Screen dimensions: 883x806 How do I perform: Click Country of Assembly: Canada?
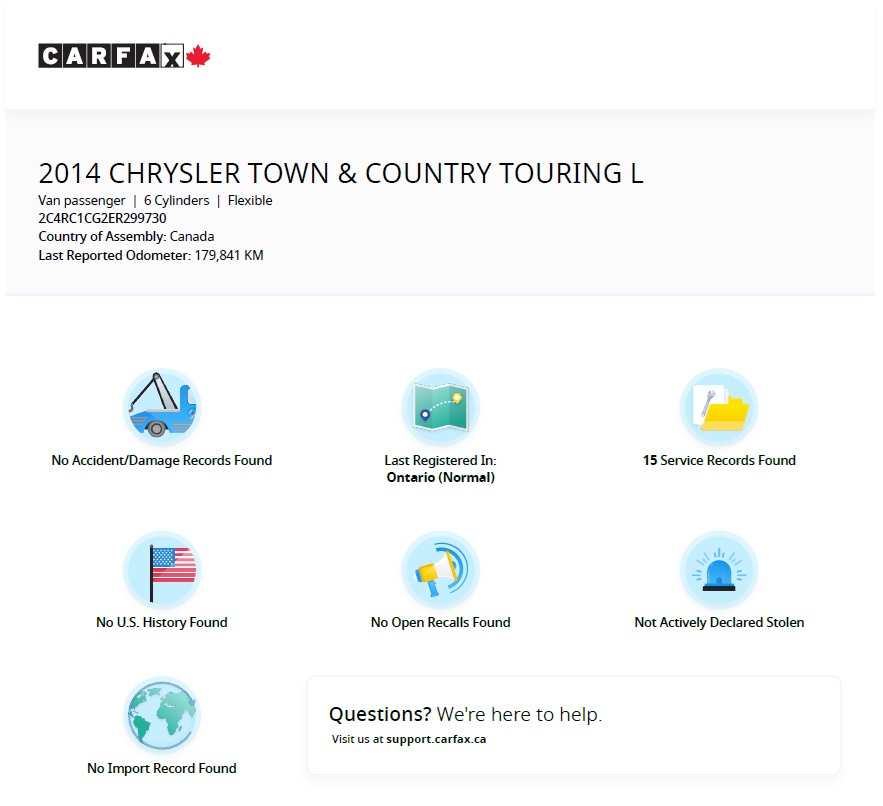pos(126,237)
